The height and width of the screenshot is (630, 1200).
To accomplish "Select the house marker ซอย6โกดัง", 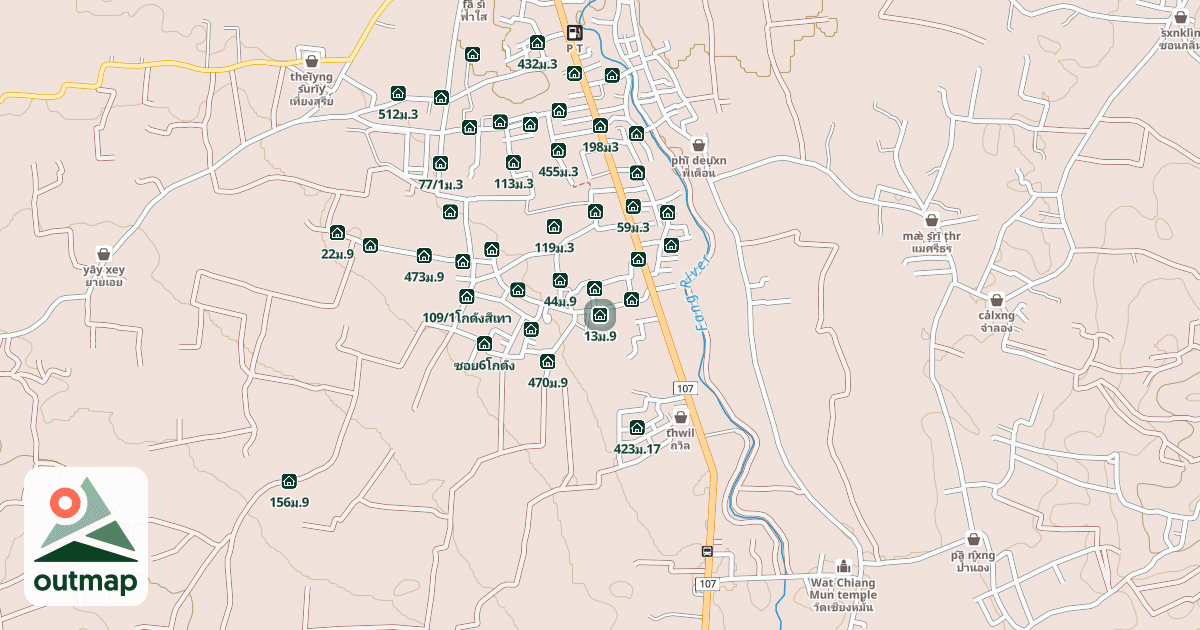I will pyautogui.click(x=484, y=344).
